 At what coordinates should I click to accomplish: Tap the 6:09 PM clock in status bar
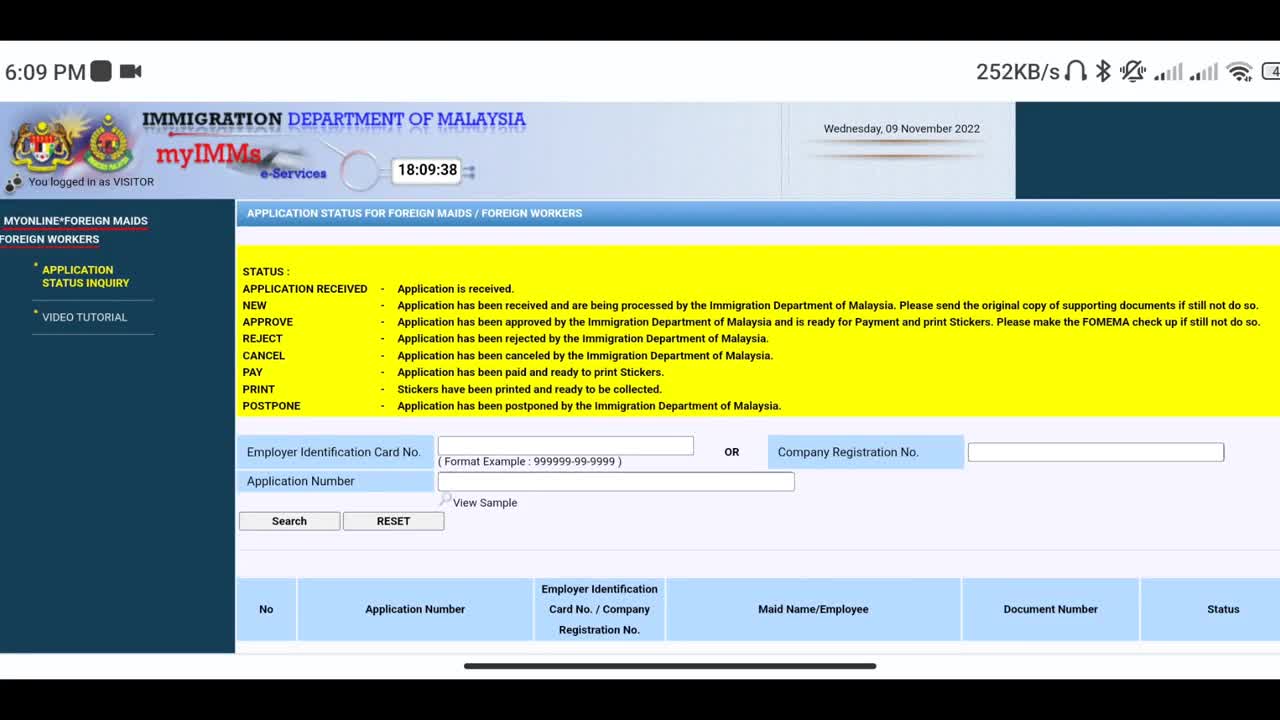pyautogui.click(x=45, y=72)
